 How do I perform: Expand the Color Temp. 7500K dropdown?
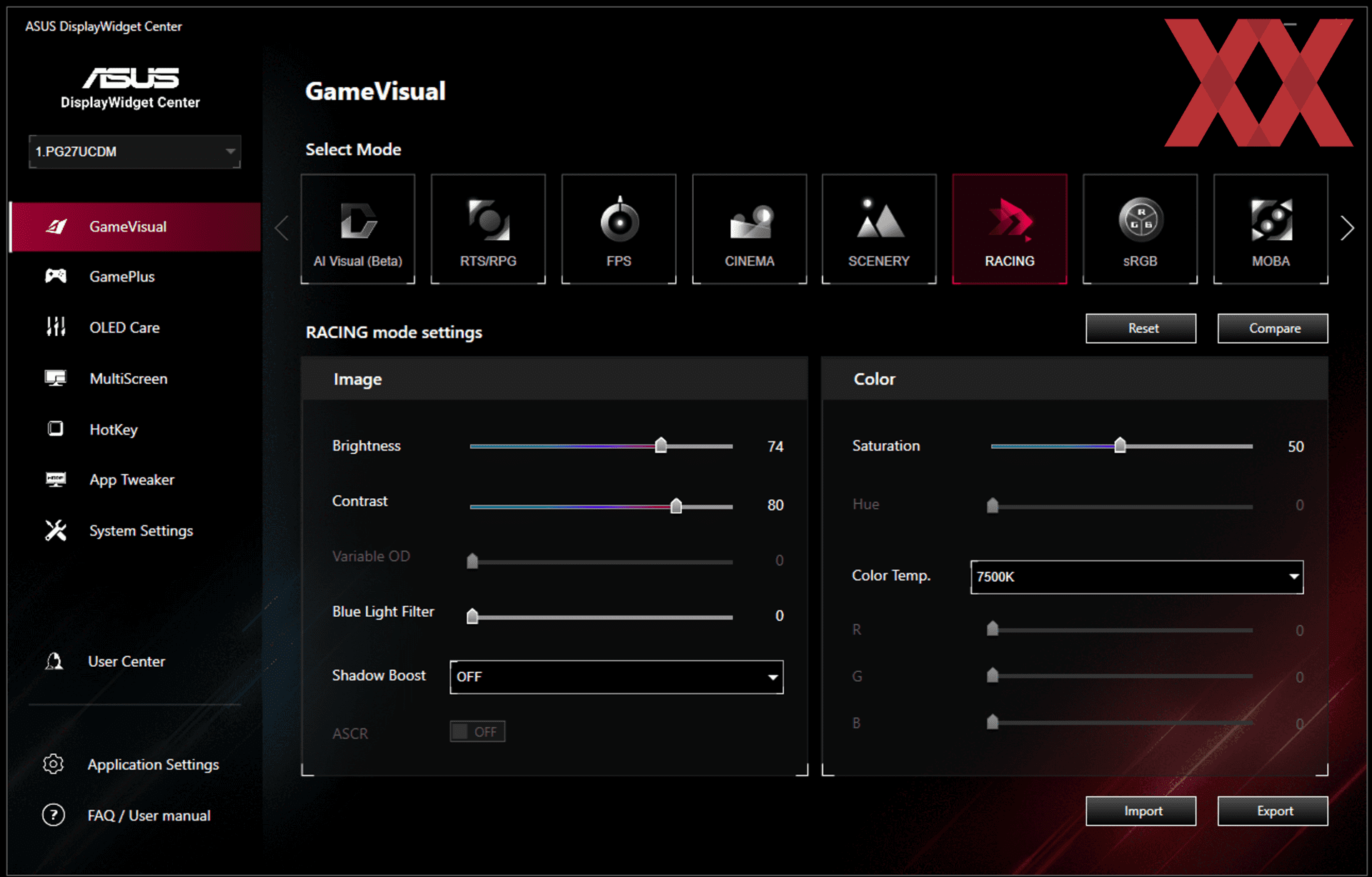pos(1137,577)
